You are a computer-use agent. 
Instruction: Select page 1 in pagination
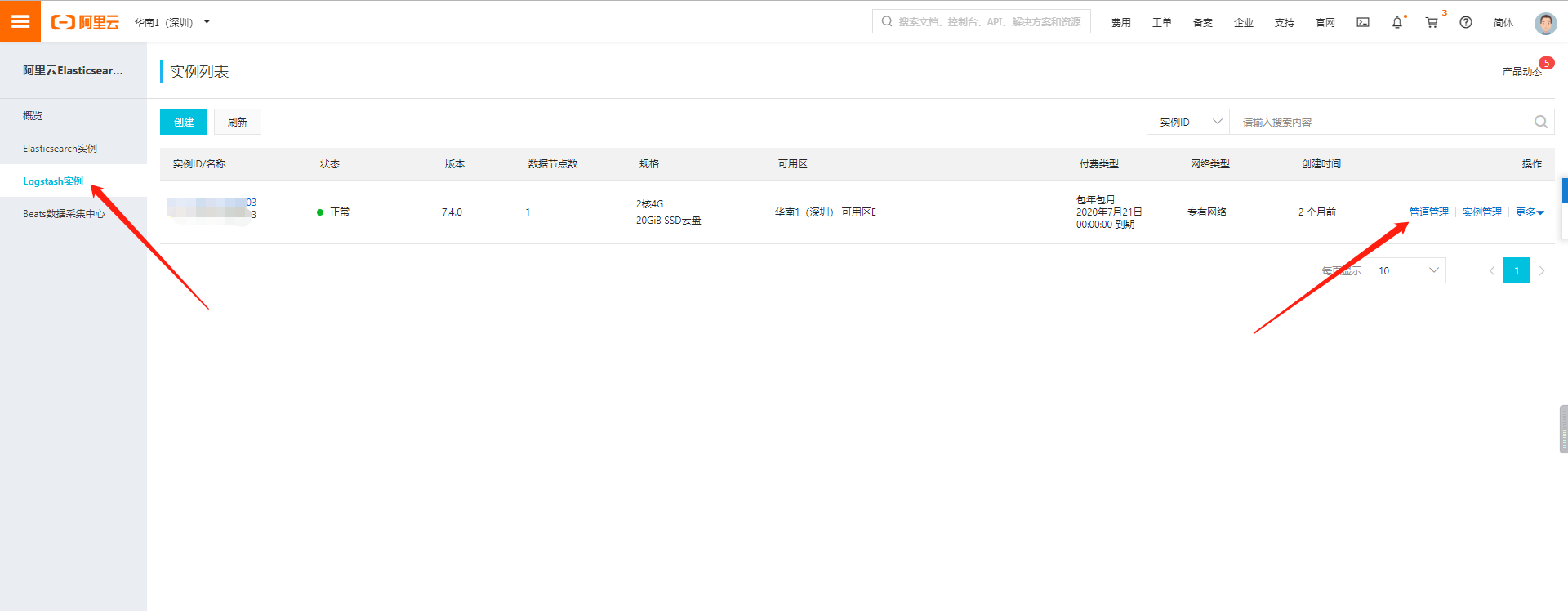pos(1517,270)
